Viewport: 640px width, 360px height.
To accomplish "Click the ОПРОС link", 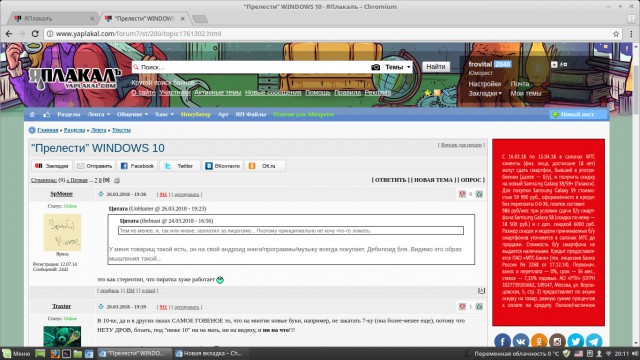I will coord(471,180).
